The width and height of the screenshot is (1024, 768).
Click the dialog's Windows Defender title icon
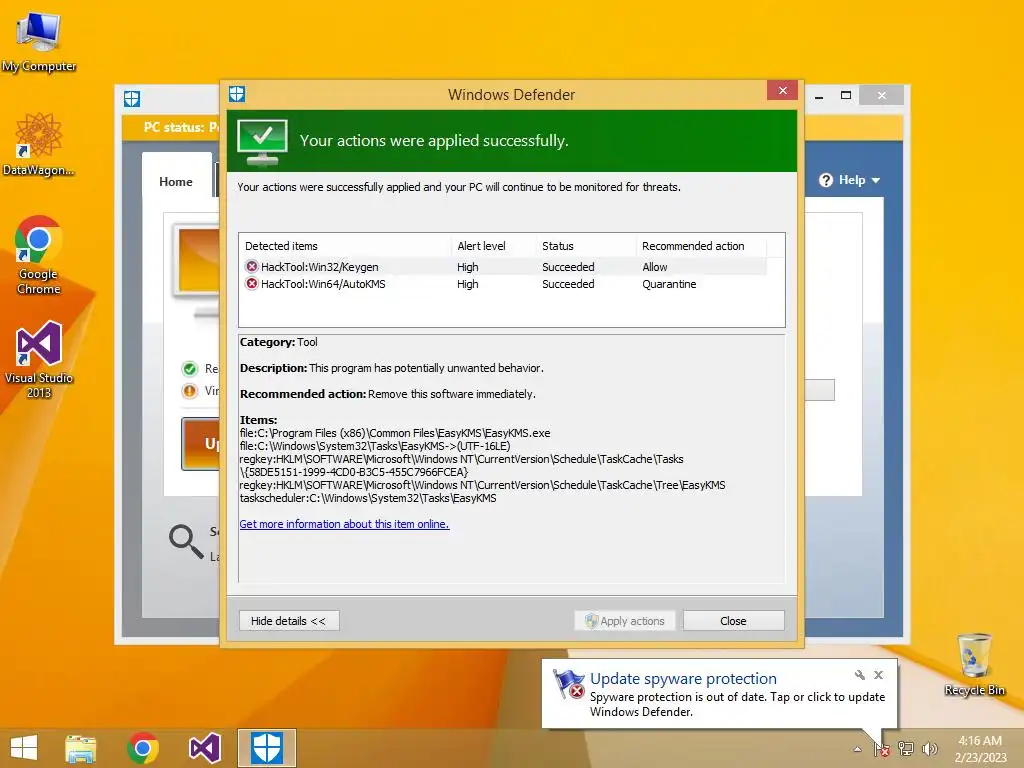point(237,94)
